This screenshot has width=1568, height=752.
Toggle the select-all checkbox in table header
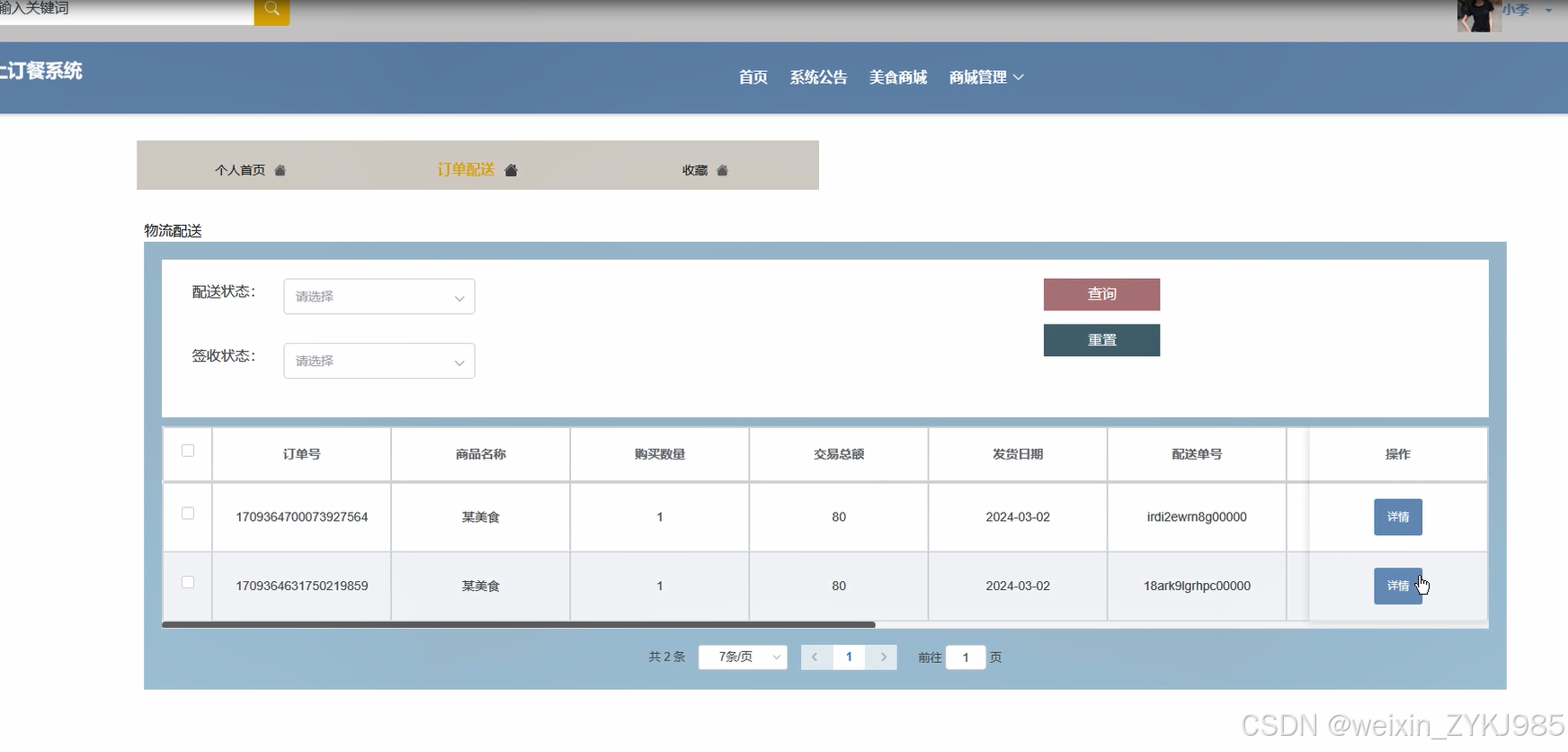point(188,451)
